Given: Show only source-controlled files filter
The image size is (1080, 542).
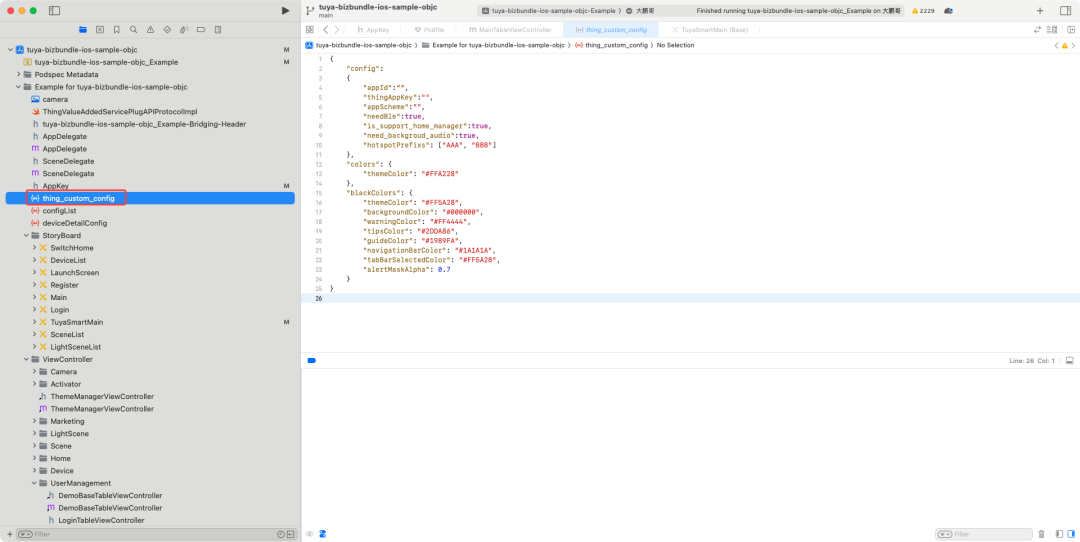Looking at the screenshot, I should click(291, 534).
